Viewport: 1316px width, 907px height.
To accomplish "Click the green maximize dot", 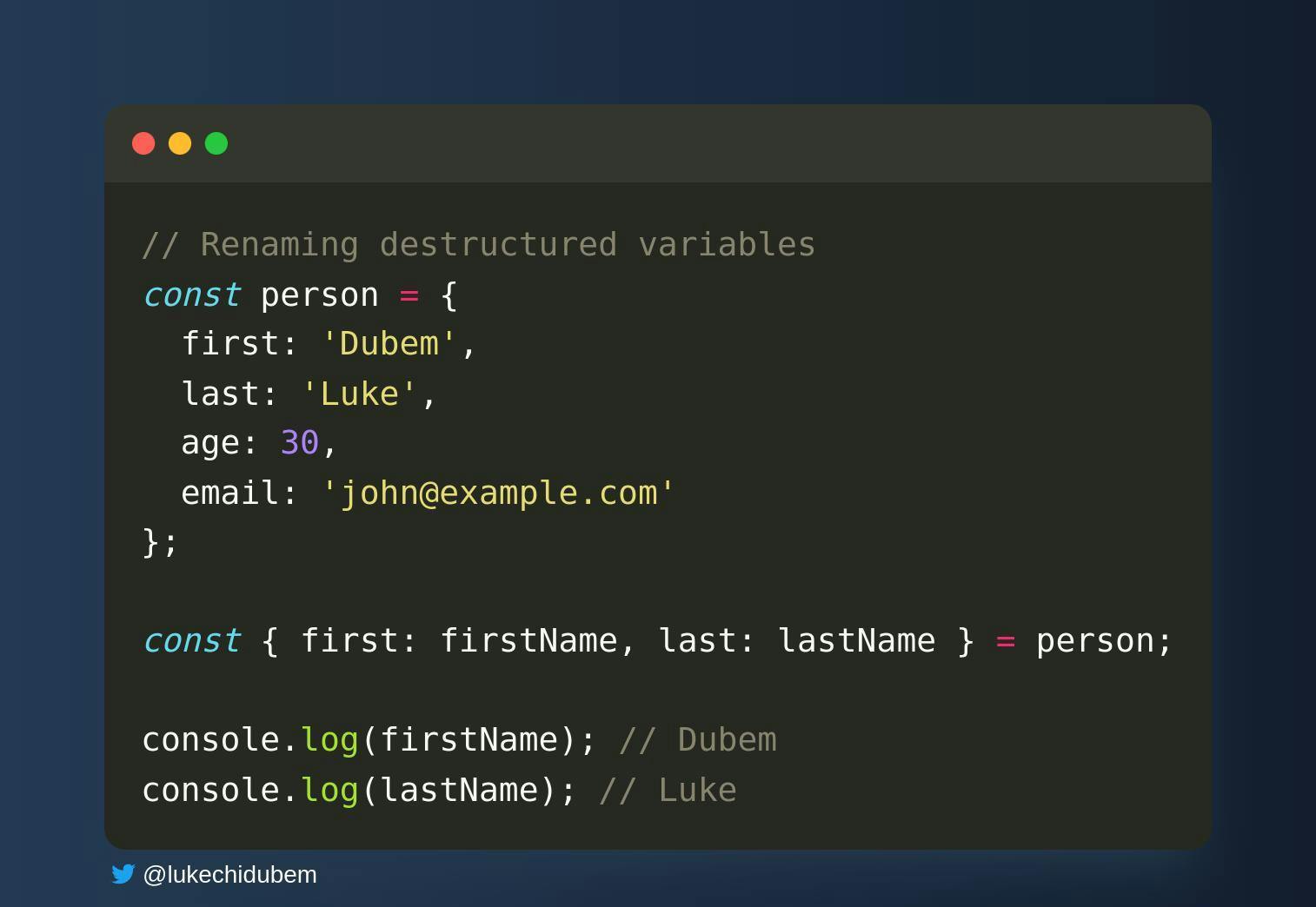I will tap(216, 143).
